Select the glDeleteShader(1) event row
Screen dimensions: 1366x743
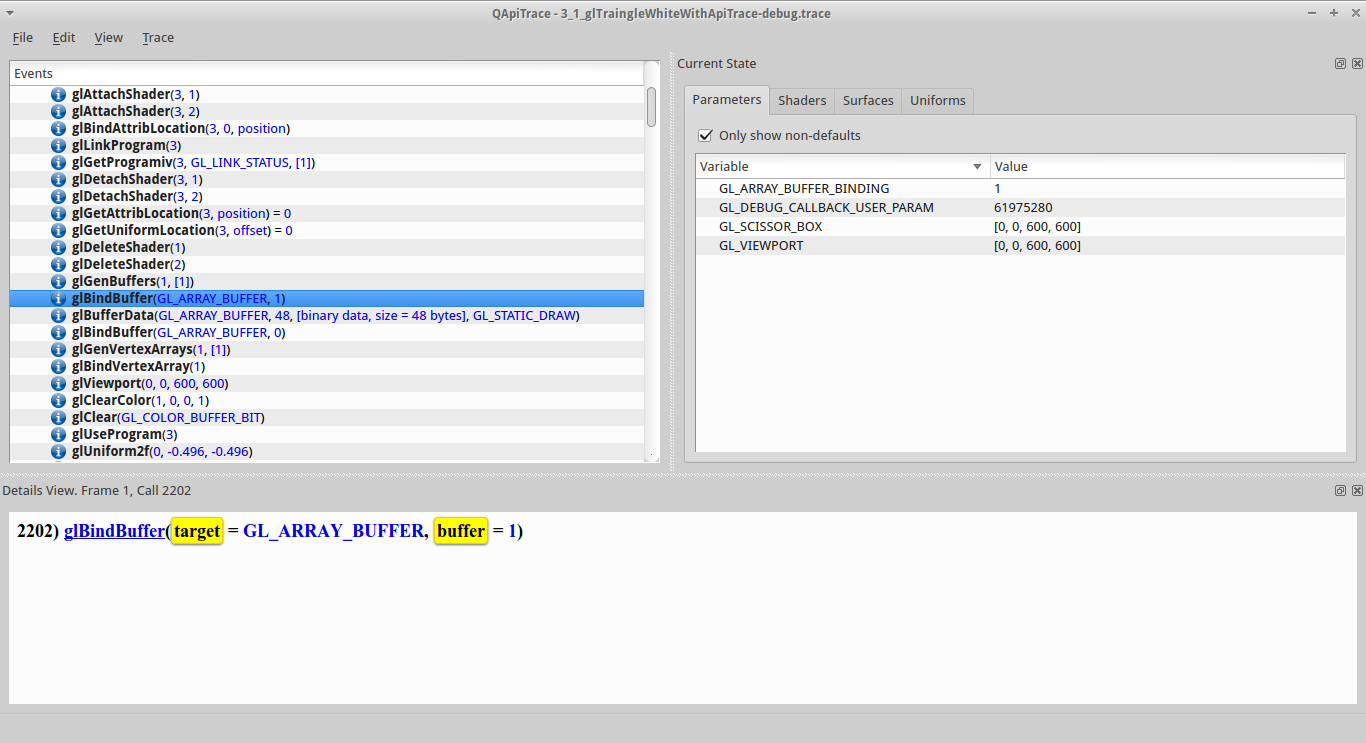[x=327, y=247]
